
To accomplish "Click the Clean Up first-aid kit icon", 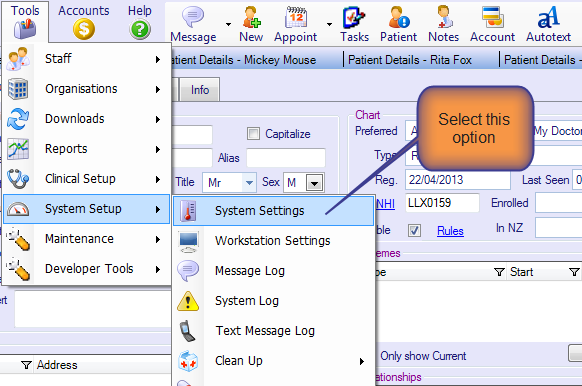I will click(x=188, y=361).
